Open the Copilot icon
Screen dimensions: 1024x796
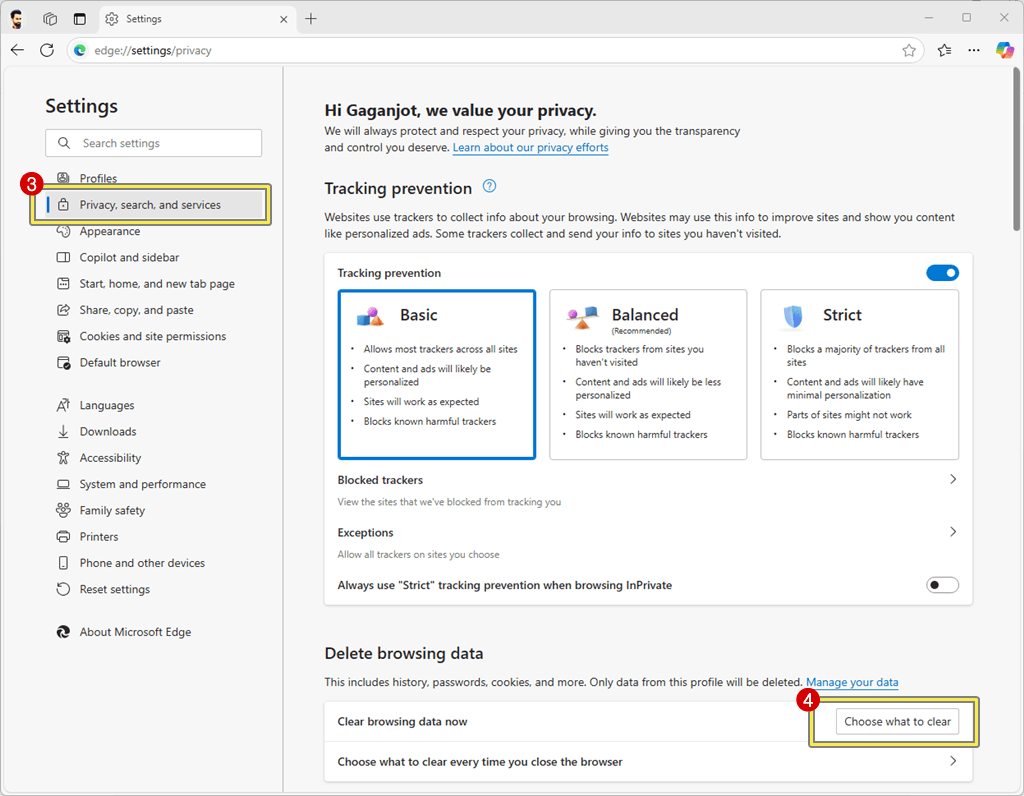tap(1004, 50)
